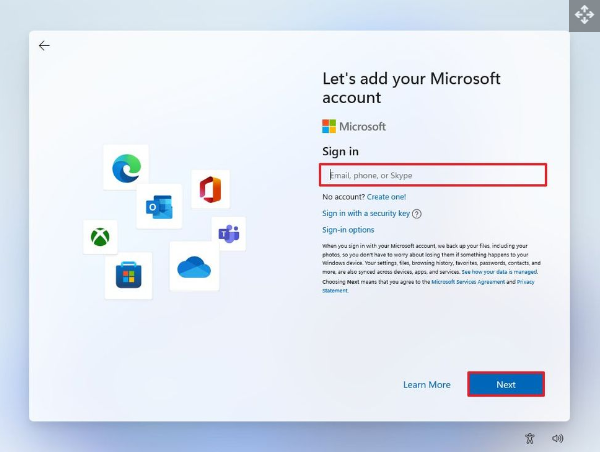Image resolution: width=600 pixels, height=452 pixels.
Task: Click the Learn More button
Action: [x=427, y=384]
